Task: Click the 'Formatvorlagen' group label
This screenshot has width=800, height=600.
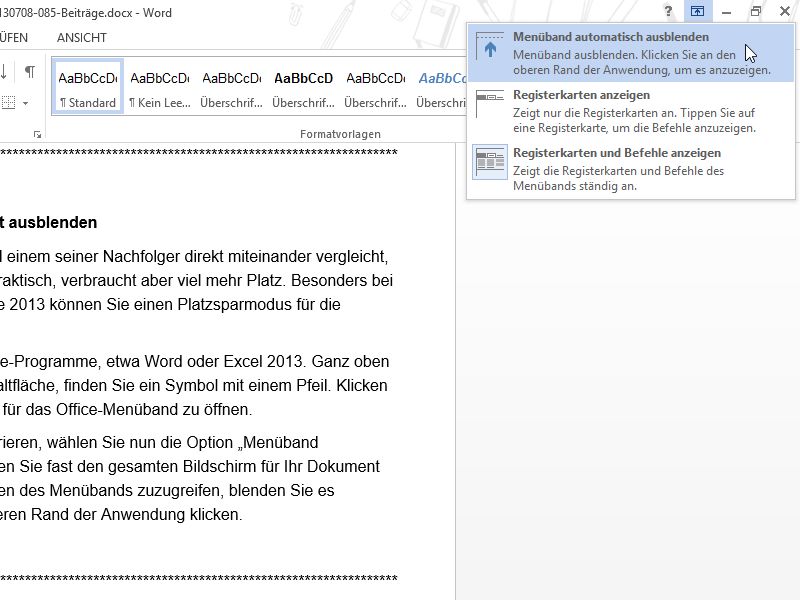Action: point(340,134)
